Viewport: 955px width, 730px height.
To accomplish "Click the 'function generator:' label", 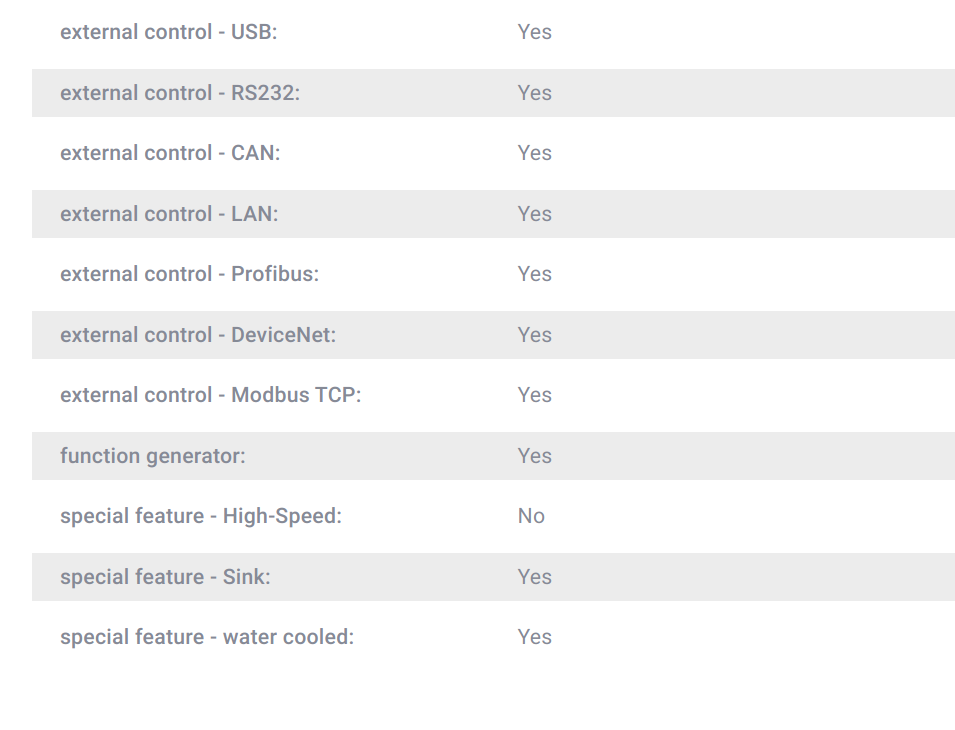I will point(153,456).
